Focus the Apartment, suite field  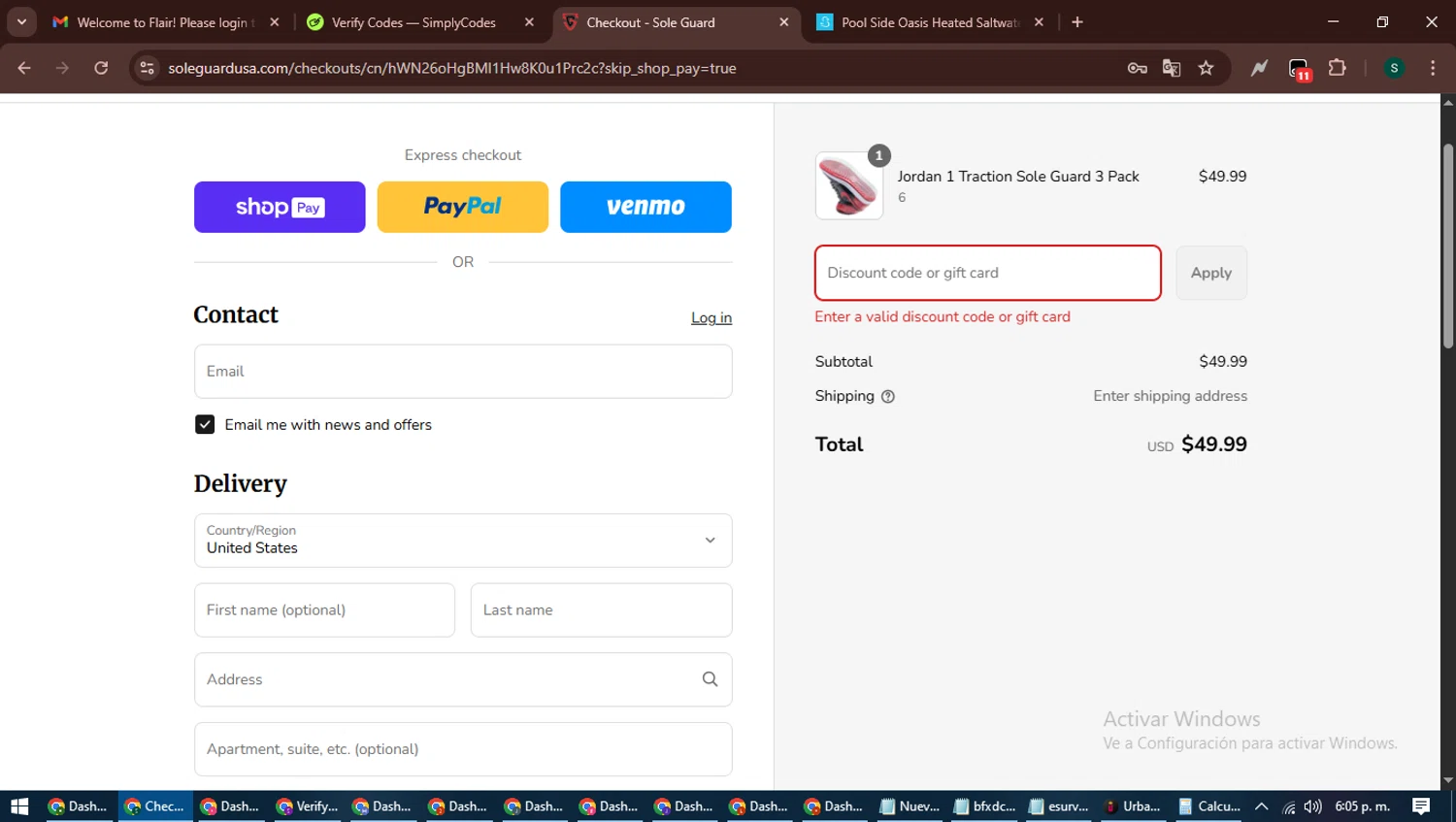click(x=463, y=749)
